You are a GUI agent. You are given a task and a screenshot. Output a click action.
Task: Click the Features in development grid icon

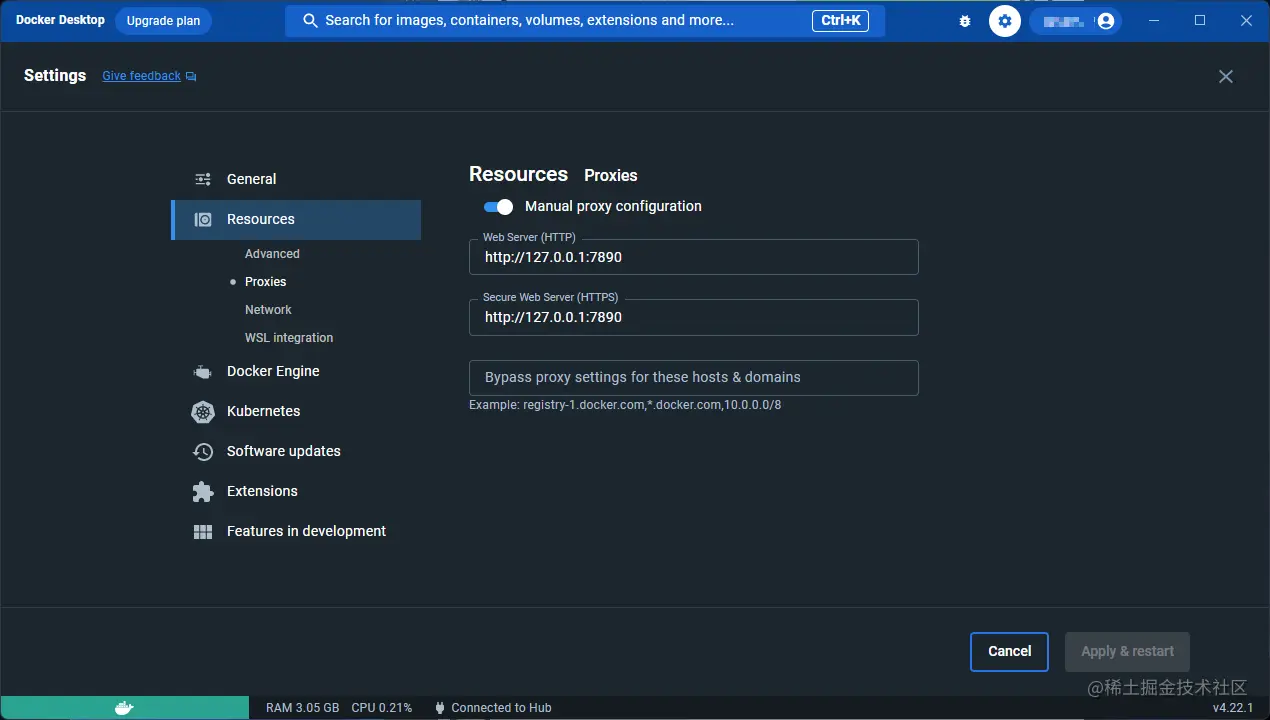[203, 531]
